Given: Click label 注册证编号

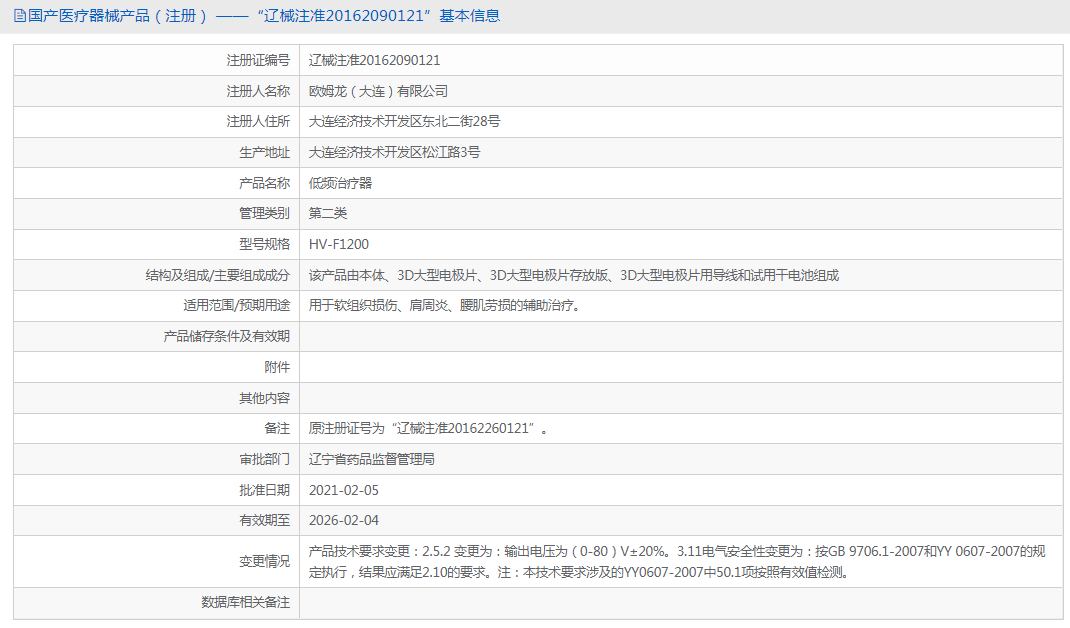Looking at the screenshot, I should (x=258, y=61).
